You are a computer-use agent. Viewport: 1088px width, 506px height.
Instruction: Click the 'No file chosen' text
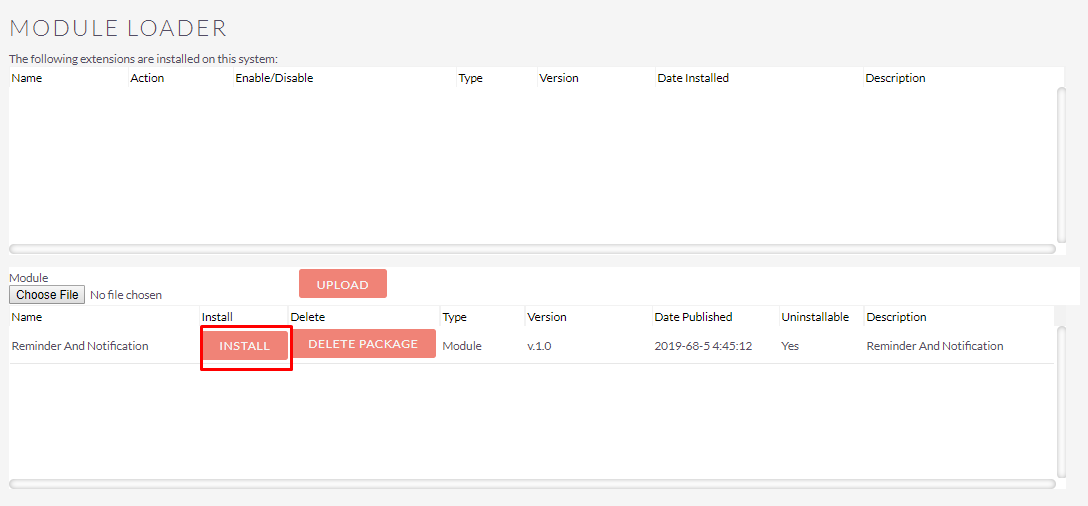tap(126, 295)
